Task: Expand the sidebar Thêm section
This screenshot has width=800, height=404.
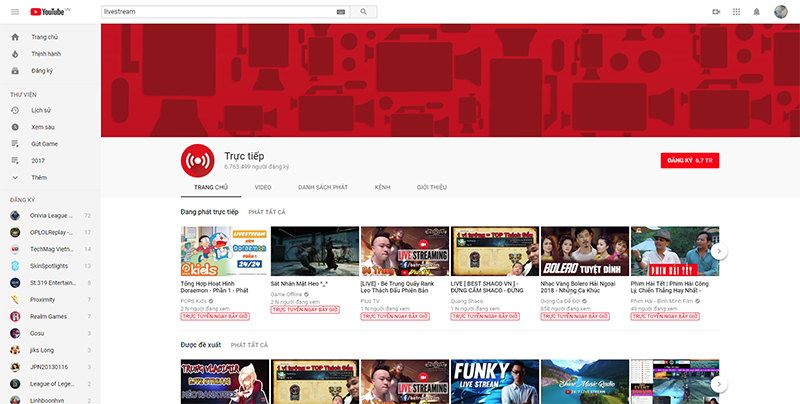Action: click(x=38, y=177)
